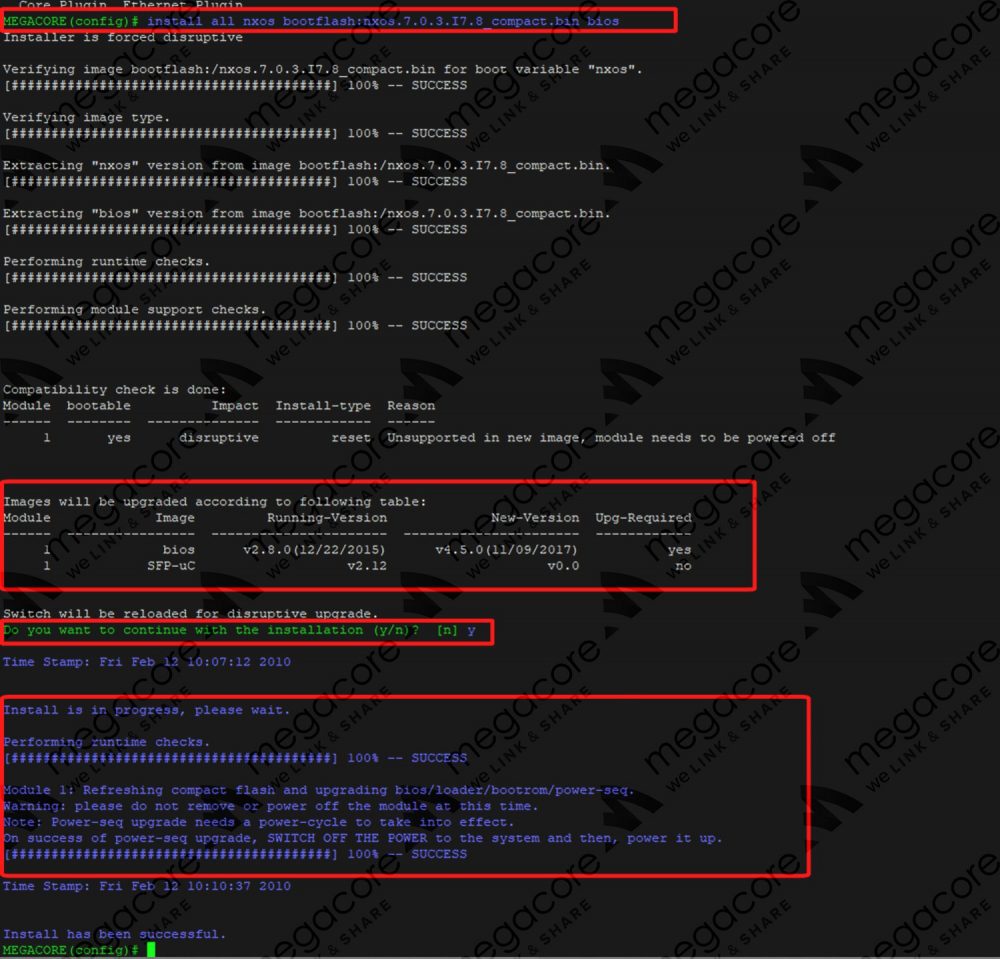
Task: Click the 10:07:12 time stamp line
Action: [x=146, y=662]
